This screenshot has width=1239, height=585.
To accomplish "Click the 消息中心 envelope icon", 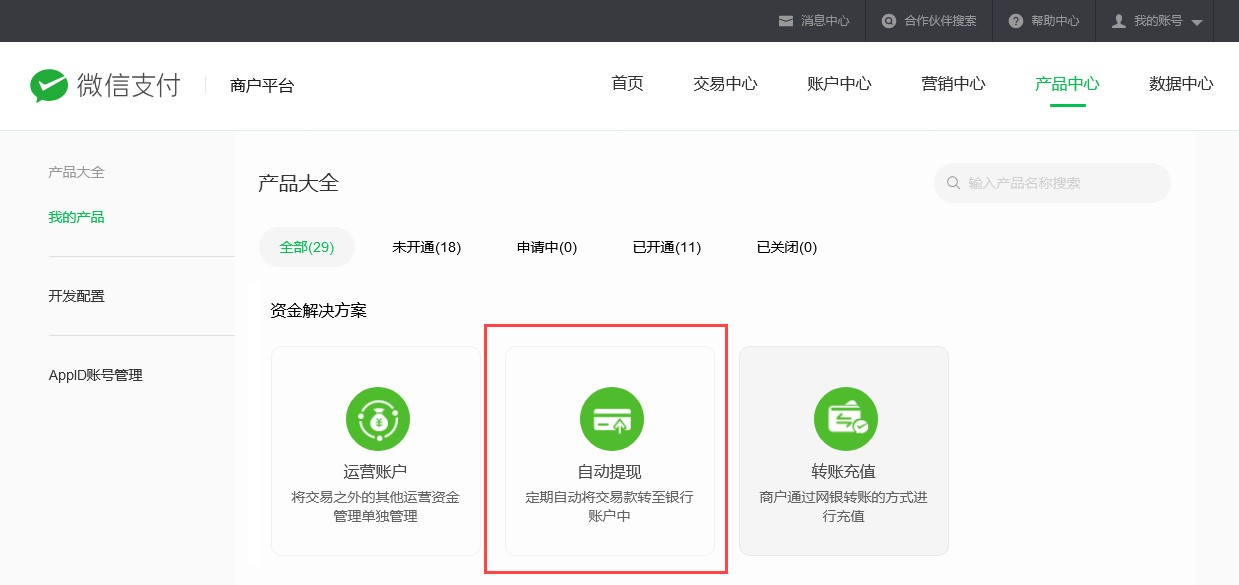I will [786, 21].
